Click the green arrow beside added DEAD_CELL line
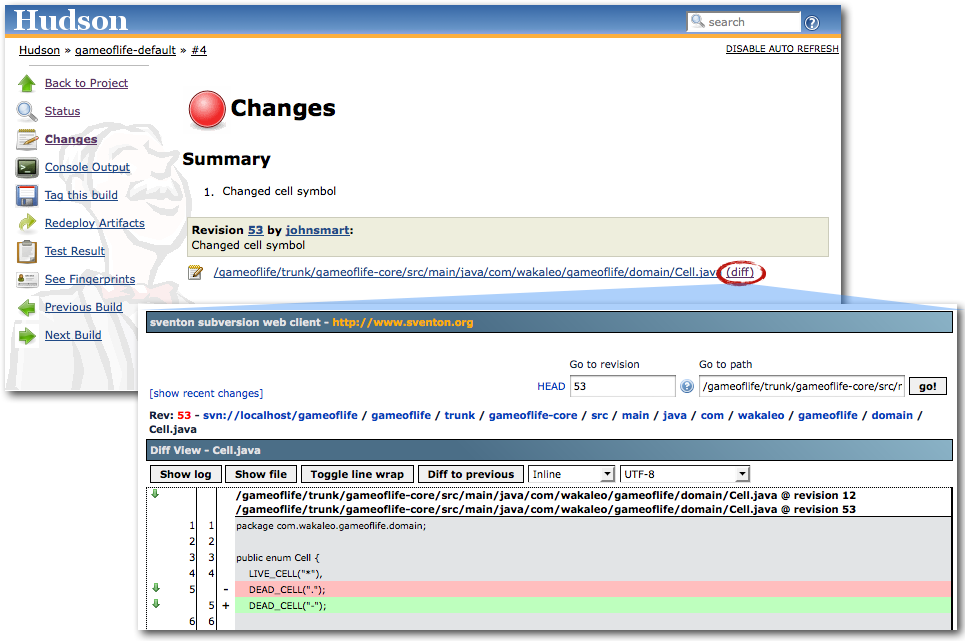965x641 pixels. tap(156, 604)
